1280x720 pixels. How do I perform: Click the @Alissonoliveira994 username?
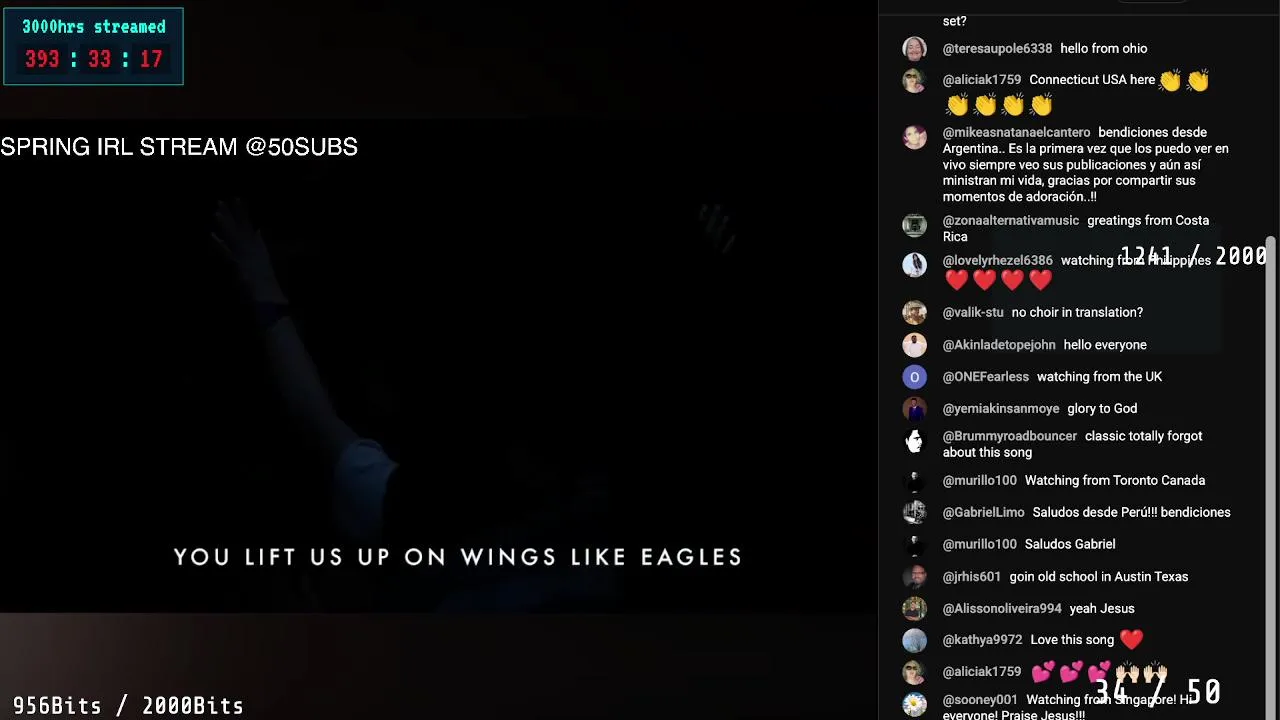[1002, 608]
